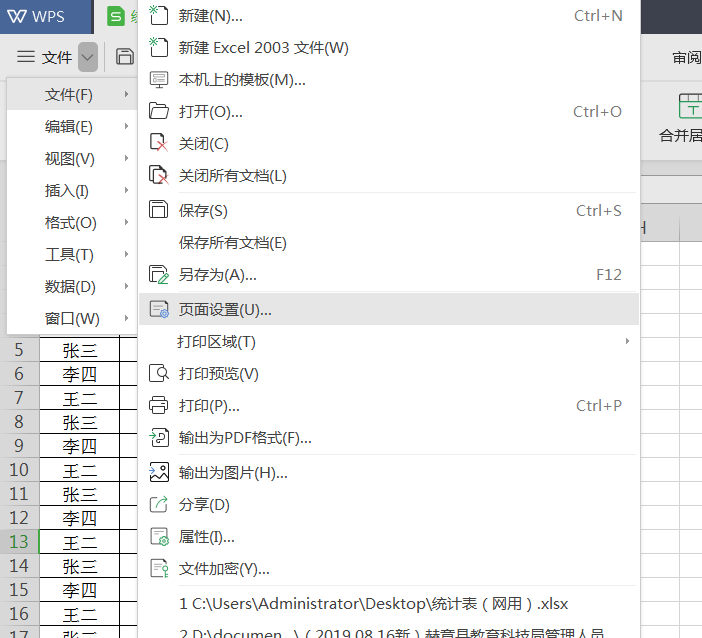Choose 新建(N)... menu entry
Viewport: 702px width, 638px height.
[x=389, y=16]
